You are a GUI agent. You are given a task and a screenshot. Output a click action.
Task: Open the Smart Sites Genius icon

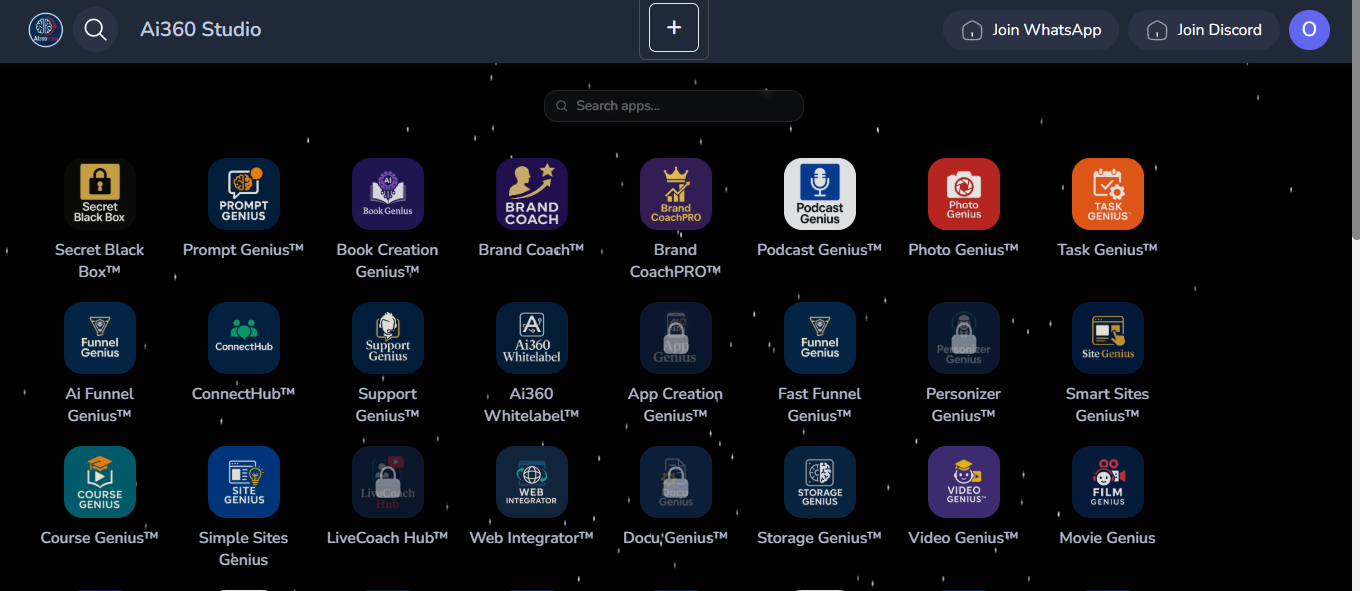pos(1108,338)
